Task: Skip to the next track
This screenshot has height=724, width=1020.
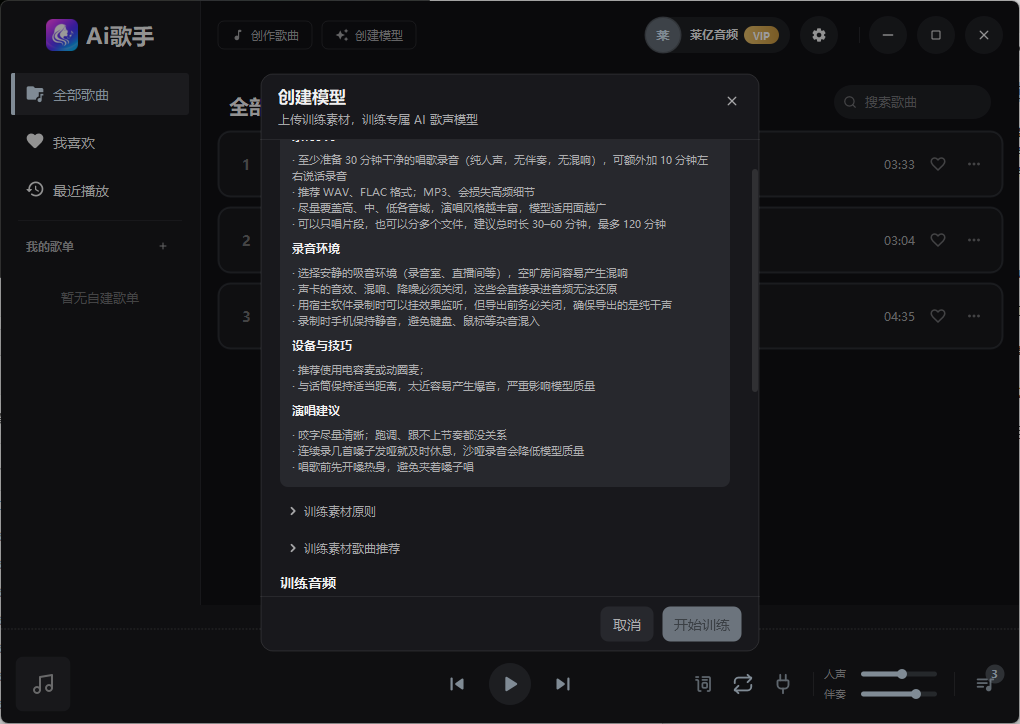Action: tap(563, 684)
